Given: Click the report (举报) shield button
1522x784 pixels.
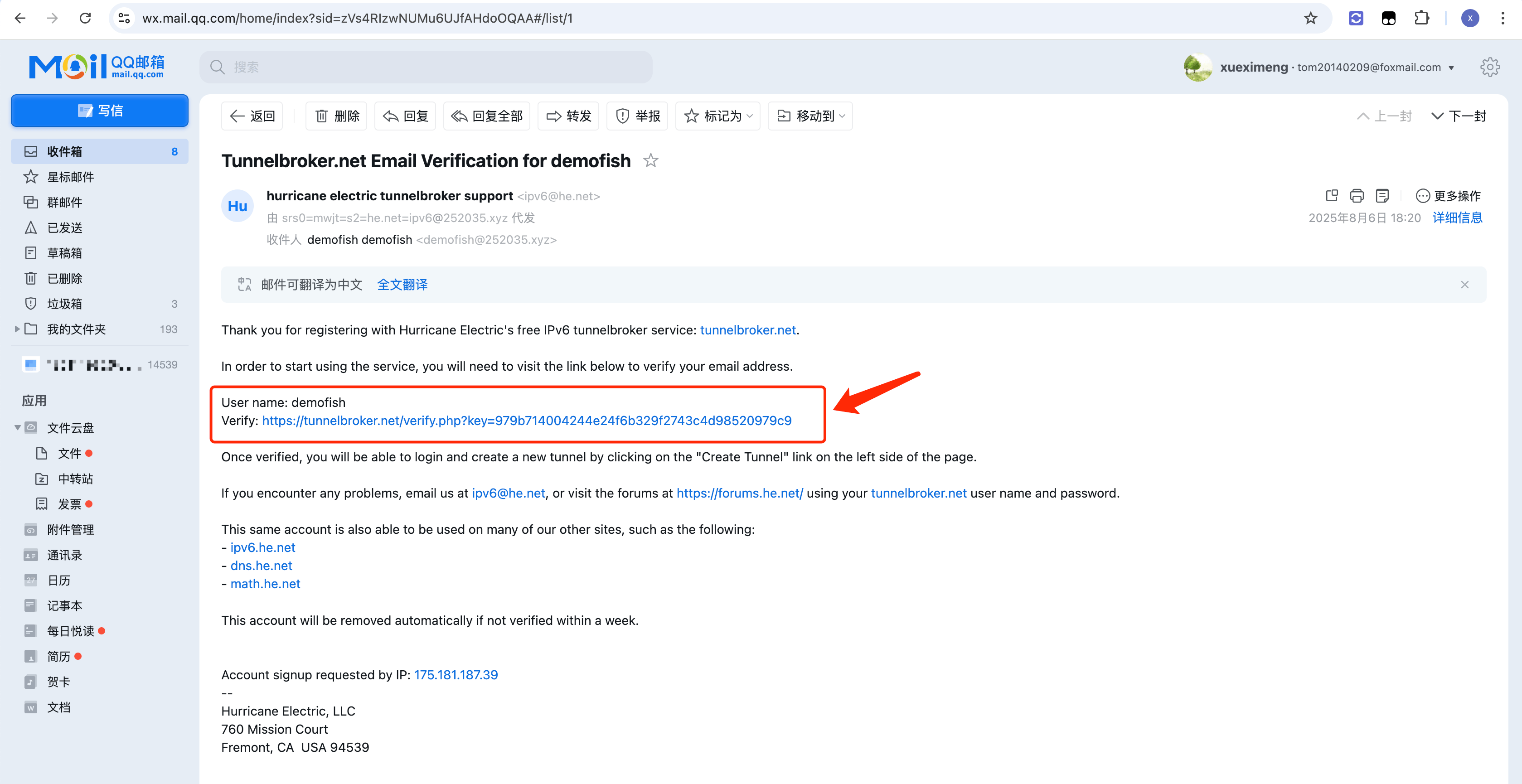Looking at the screenshot, I should tap(638, 116).
